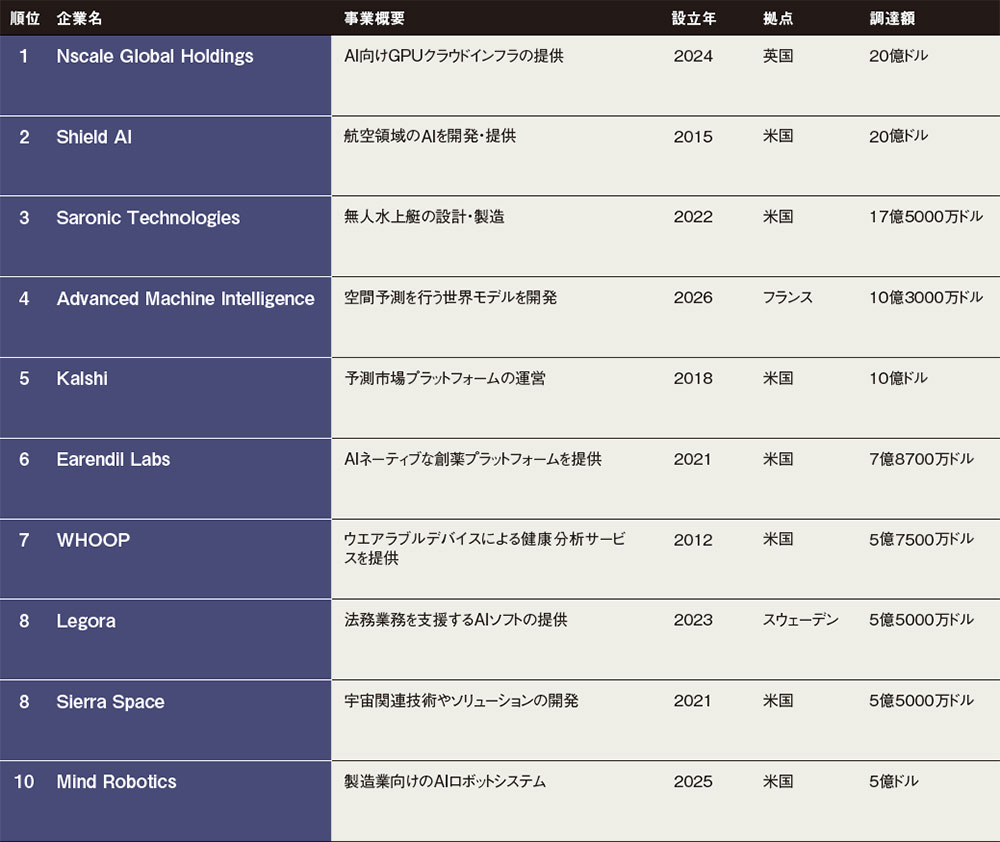Click the 事業概要 column header
This screenshot has width=1000, height=842.
coord(374,18)
